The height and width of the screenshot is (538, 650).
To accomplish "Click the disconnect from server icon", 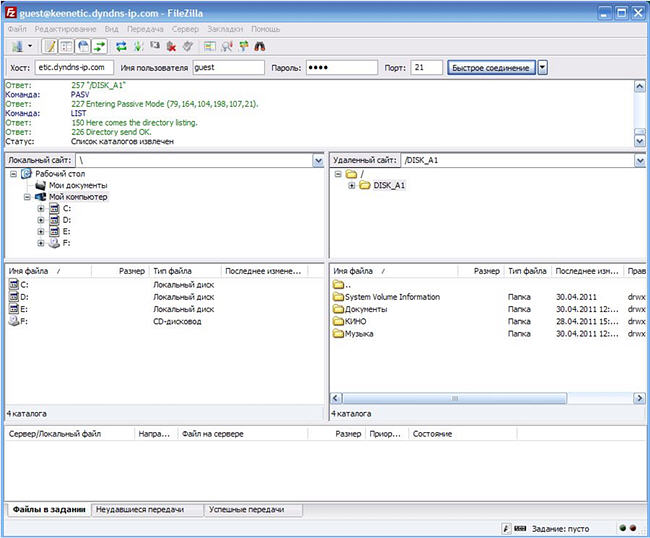I will click(x=171, y=46).
